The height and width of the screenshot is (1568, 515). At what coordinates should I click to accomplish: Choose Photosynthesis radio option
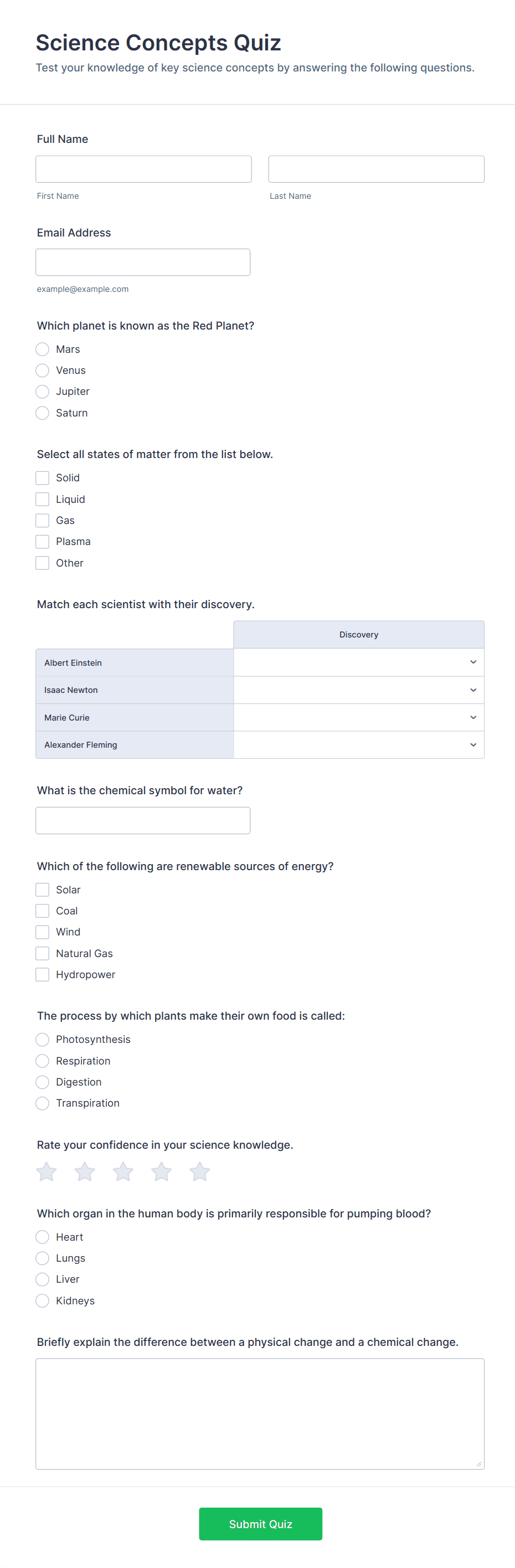42,1040
